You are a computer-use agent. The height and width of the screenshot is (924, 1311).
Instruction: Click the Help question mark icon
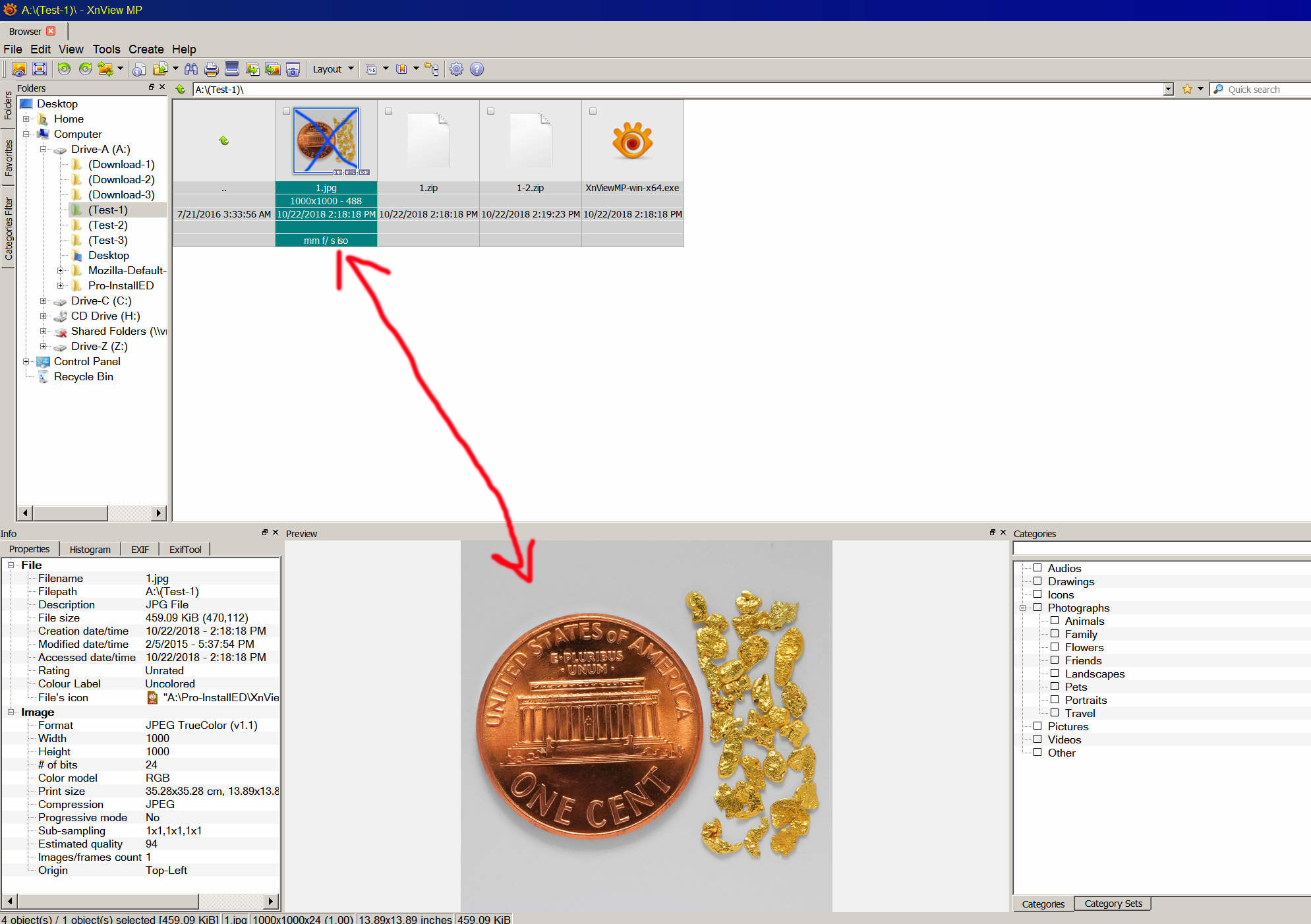tap(477, 69)
